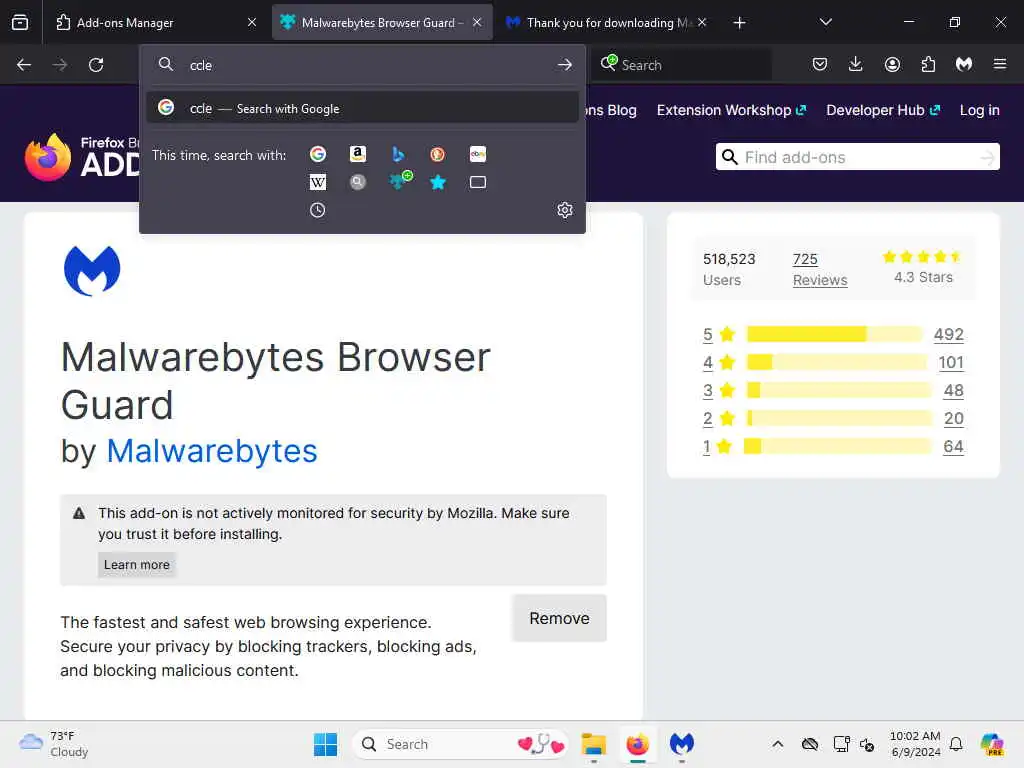Screen dimensions: 1024x768
Task: Click the address bar with 'ccle' text
Action: tap(362, 65)
